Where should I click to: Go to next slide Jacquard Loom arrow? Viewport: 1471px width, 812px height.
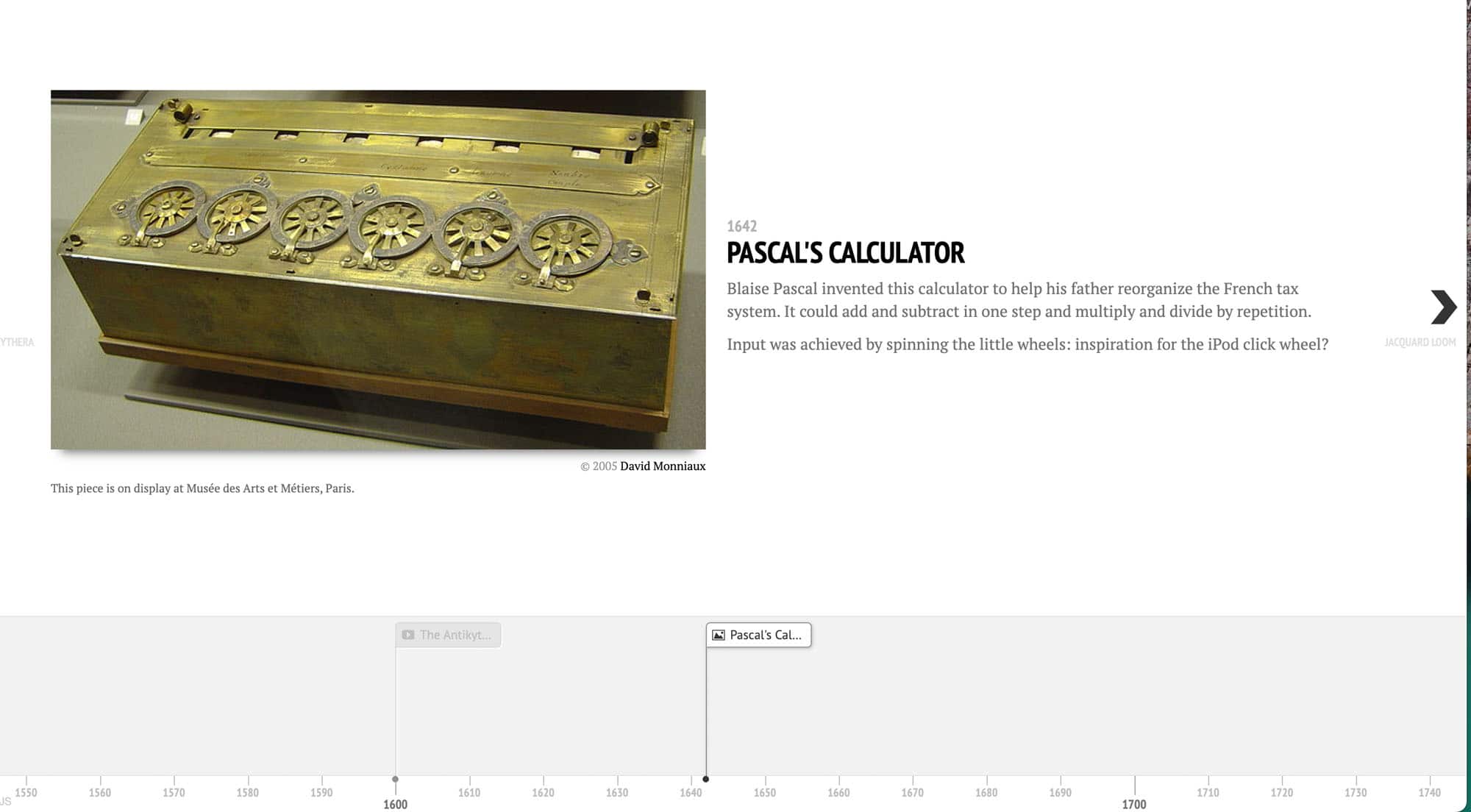1443,307
